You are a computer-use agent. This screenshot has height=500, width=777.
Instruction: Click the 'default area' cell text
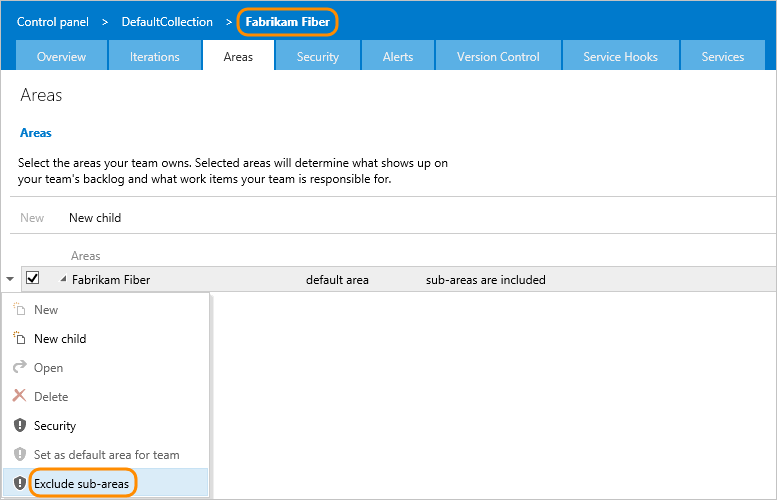click(337, 279)
